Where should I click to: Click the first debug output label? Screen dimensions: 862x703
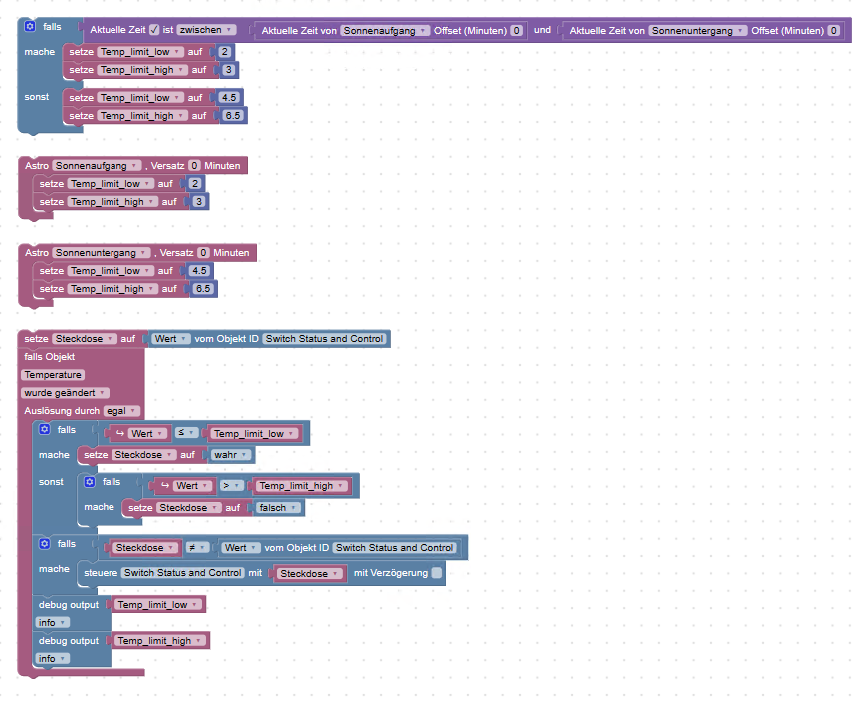(69, 605)
